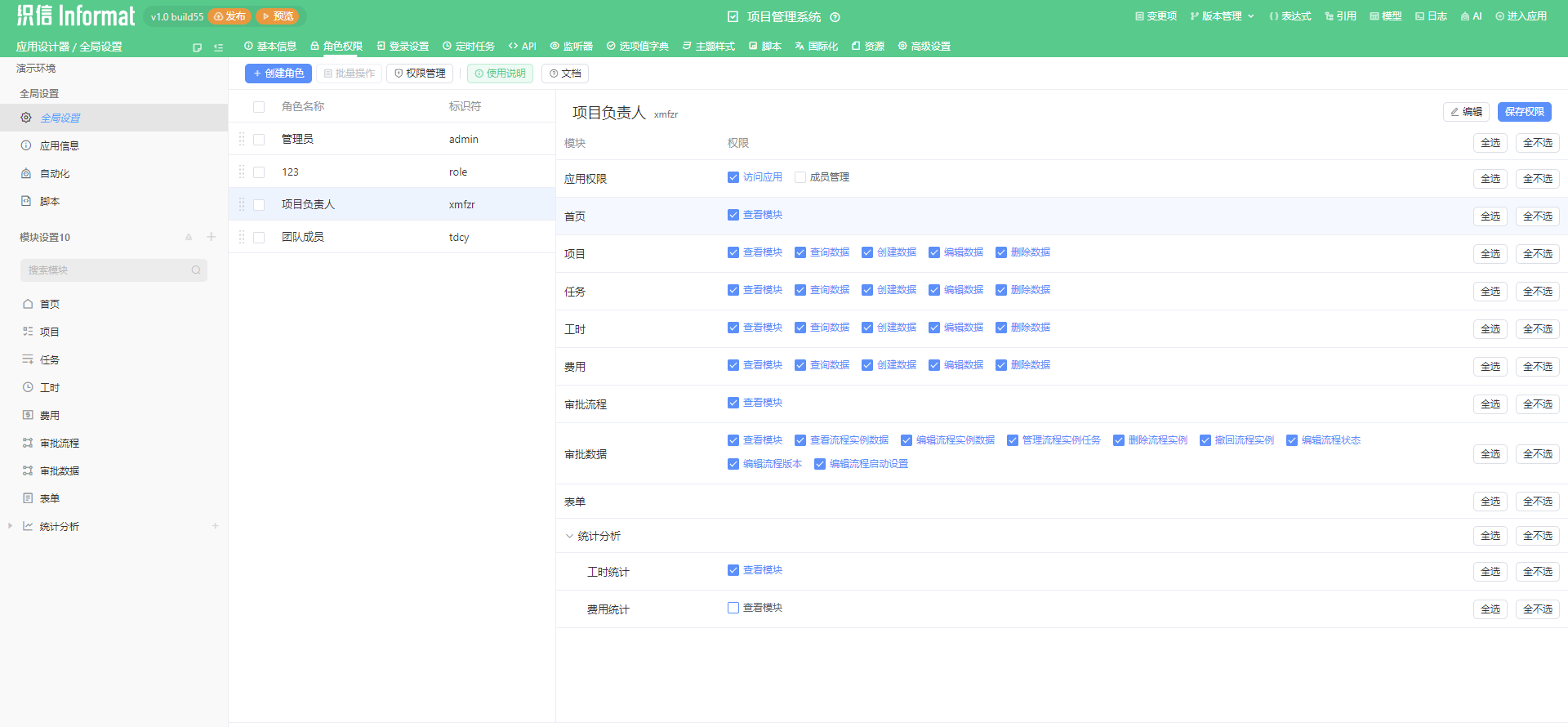This screenshot has height=727, width=1568.
Task: Select the 团队成员 role row checkbox
Action: click(x=259, y=237)
